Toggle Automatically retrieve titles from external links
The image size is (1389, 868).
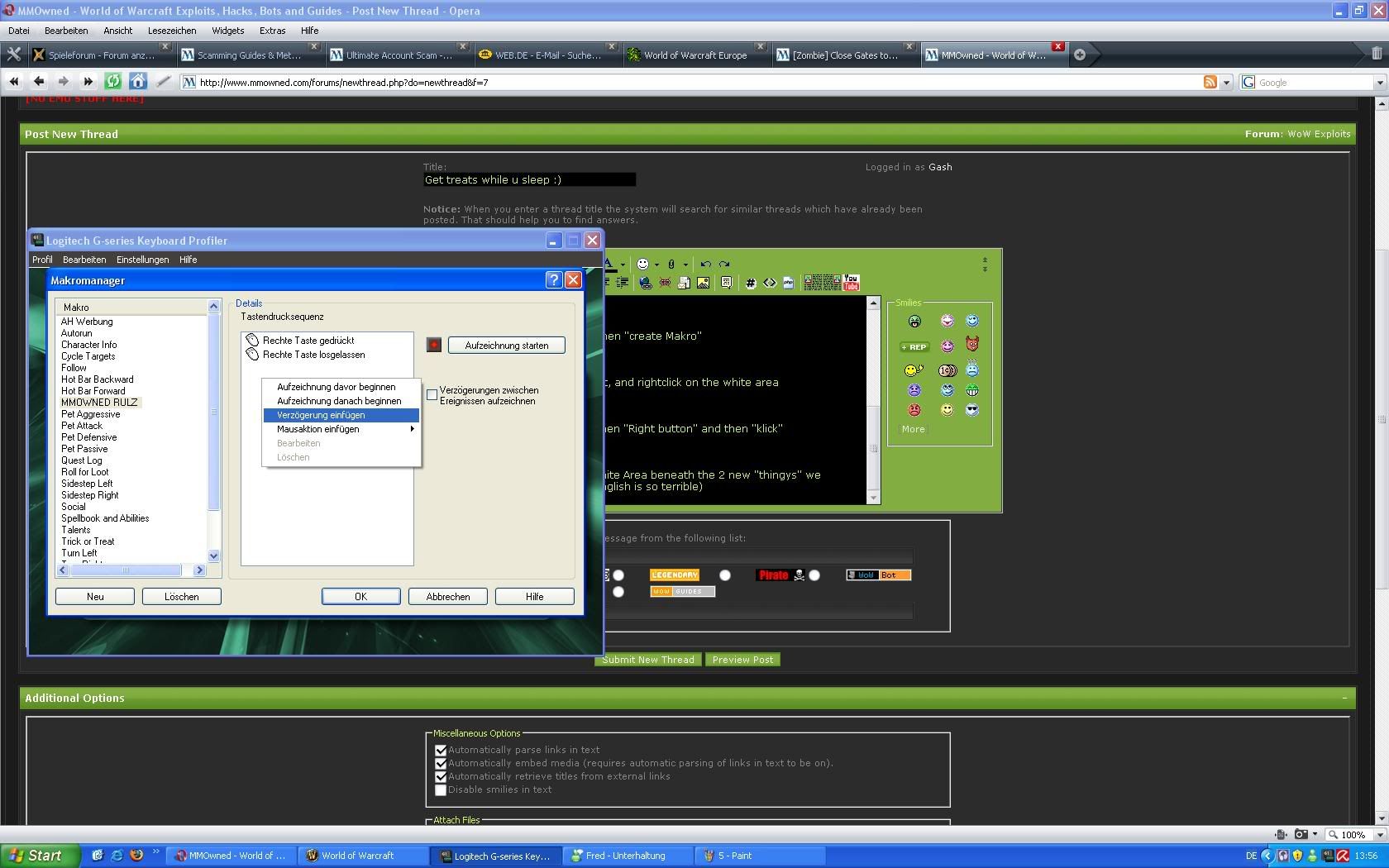tap(441, 777)
